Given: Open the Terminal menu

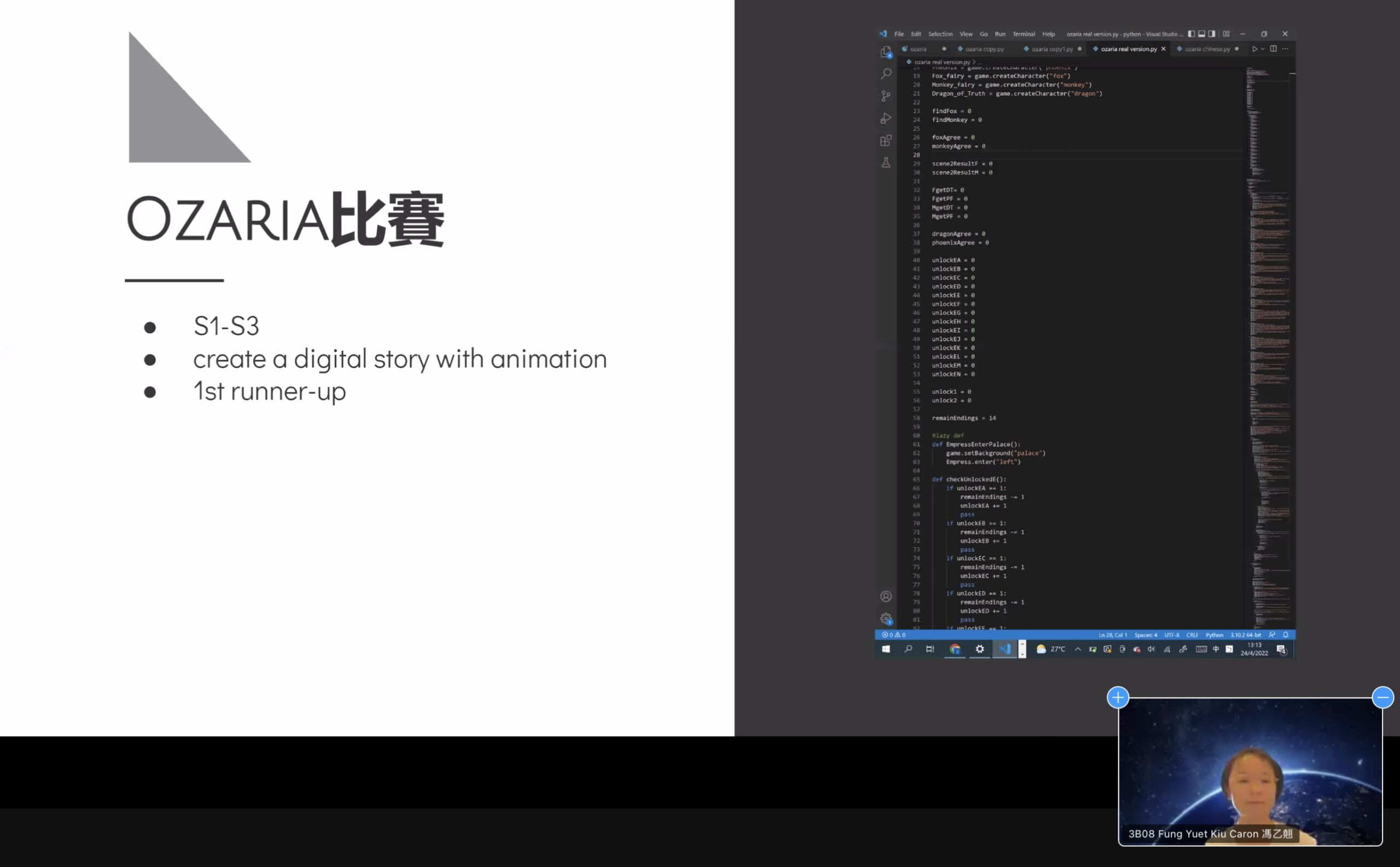Looking at the screenshot, I should (x=1023, y=34).
